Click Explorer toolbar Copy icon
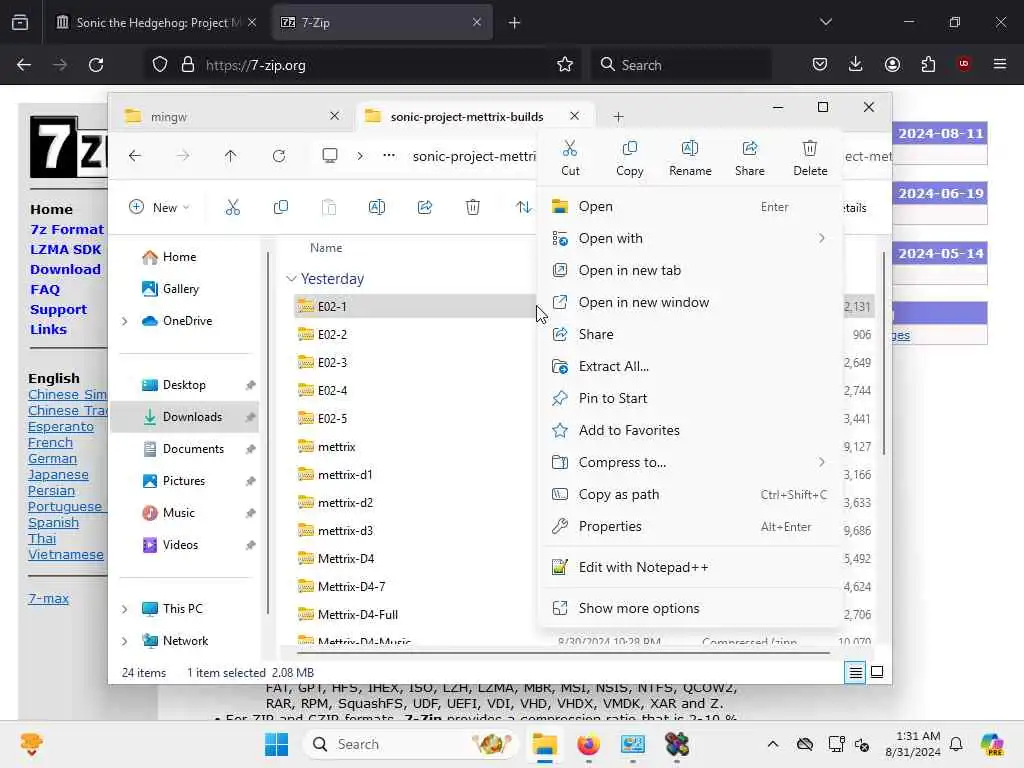The image size is (1024, 768). click(x=281, y=208)
